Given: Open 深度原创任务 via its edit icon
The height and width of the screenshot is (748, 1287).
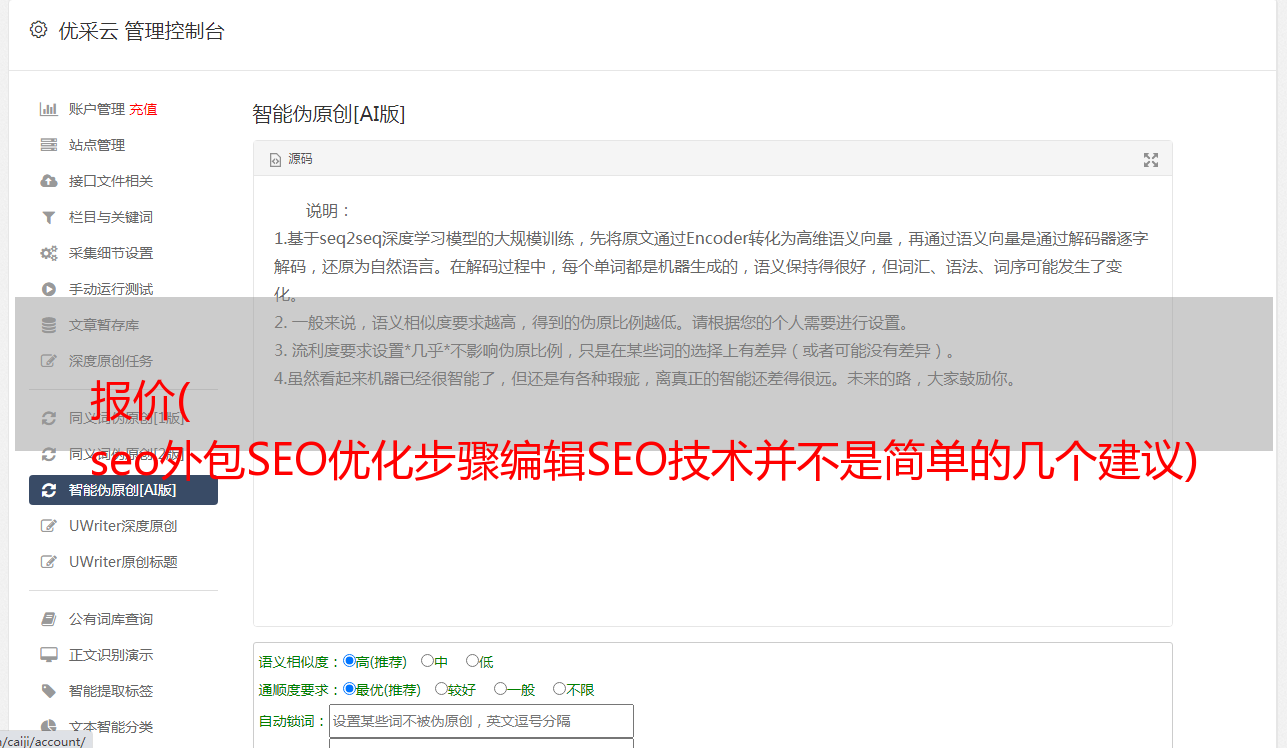Looking at the screenshot, I should [x=48, y=361].
